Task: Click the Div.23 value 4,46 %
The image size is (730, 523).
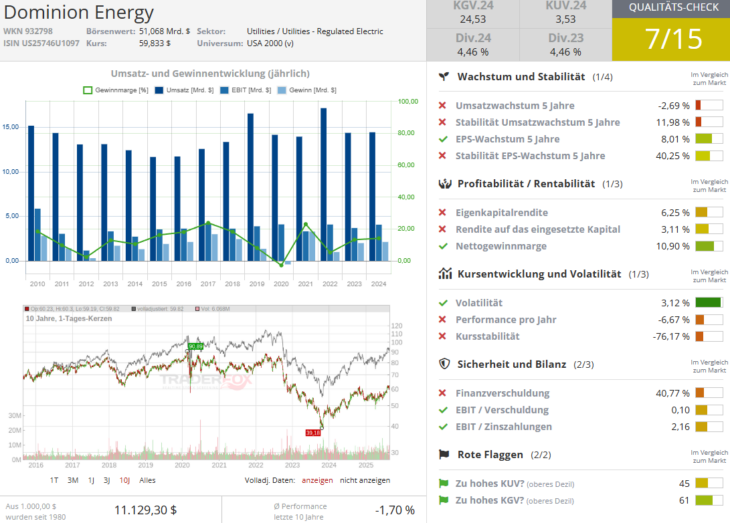Action: 565,52
